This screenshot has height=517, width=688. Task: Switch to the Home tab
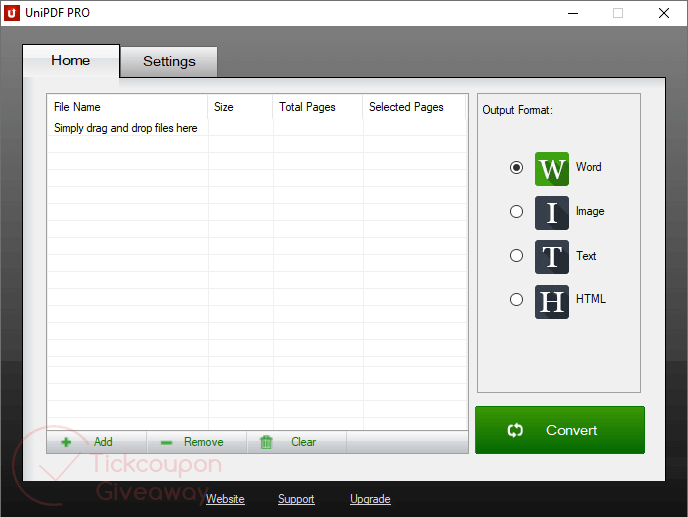(71, 61)
